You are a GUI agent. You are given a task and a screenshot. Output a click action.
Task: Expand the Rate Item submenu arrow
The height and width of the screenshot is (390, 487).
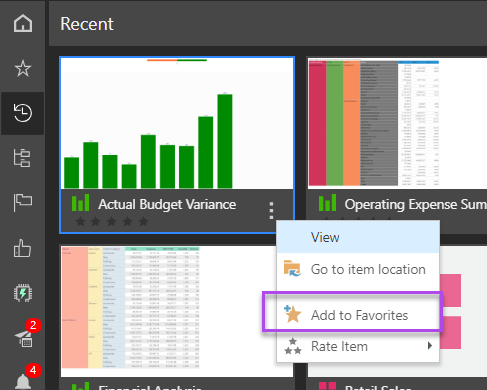click(x=430, y=346)
